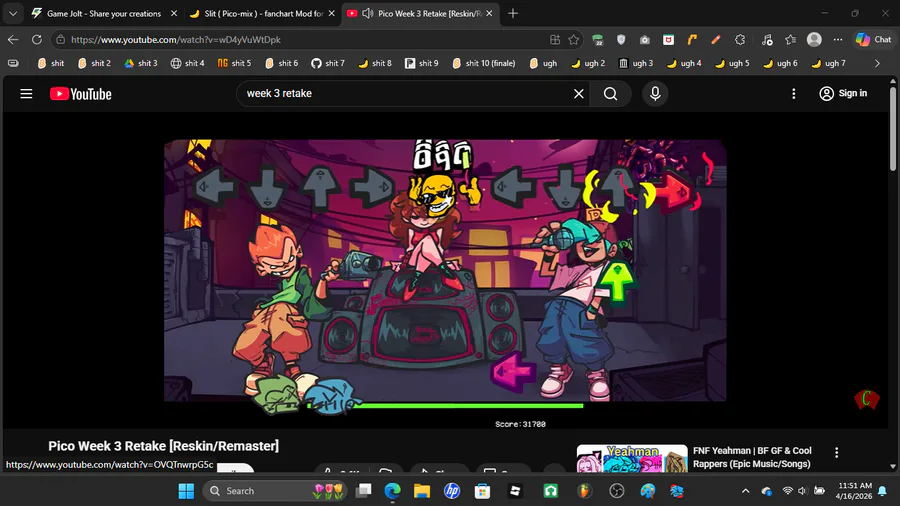
Task: Go to the YouTube home logo
Action: coord(80,94)
